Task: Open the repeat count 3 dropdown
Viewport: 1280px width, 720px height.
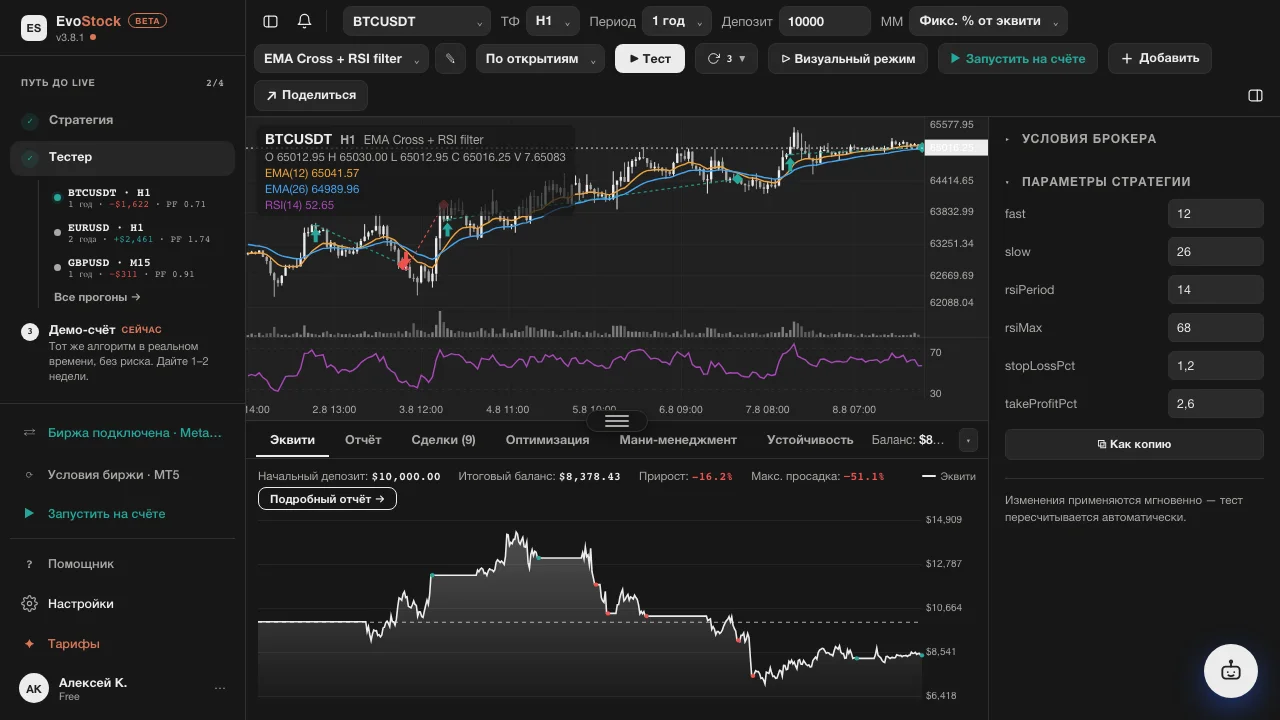Action: pos(726,59)
